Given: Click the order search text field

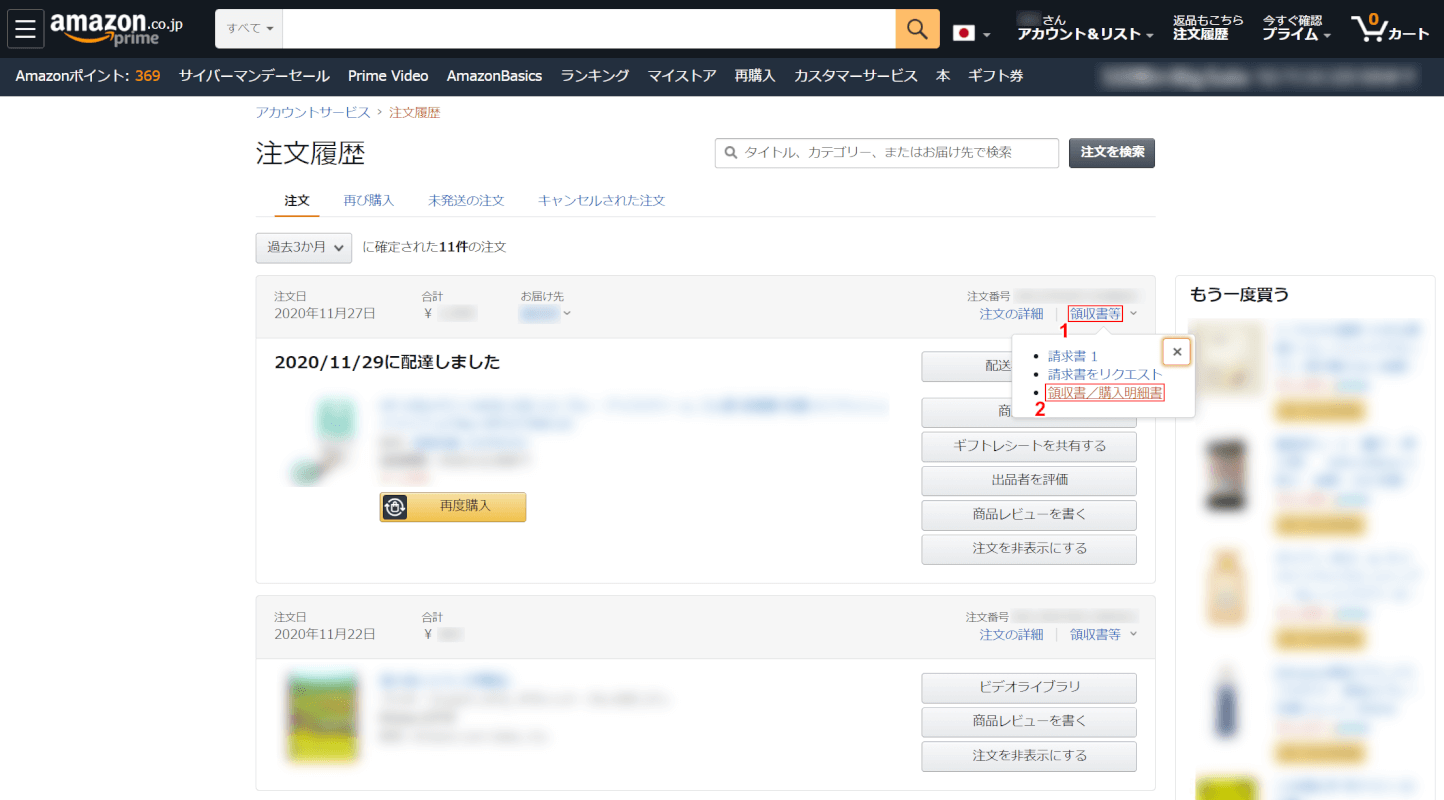Looking at the screenshot, I should [x=887, y=153].
